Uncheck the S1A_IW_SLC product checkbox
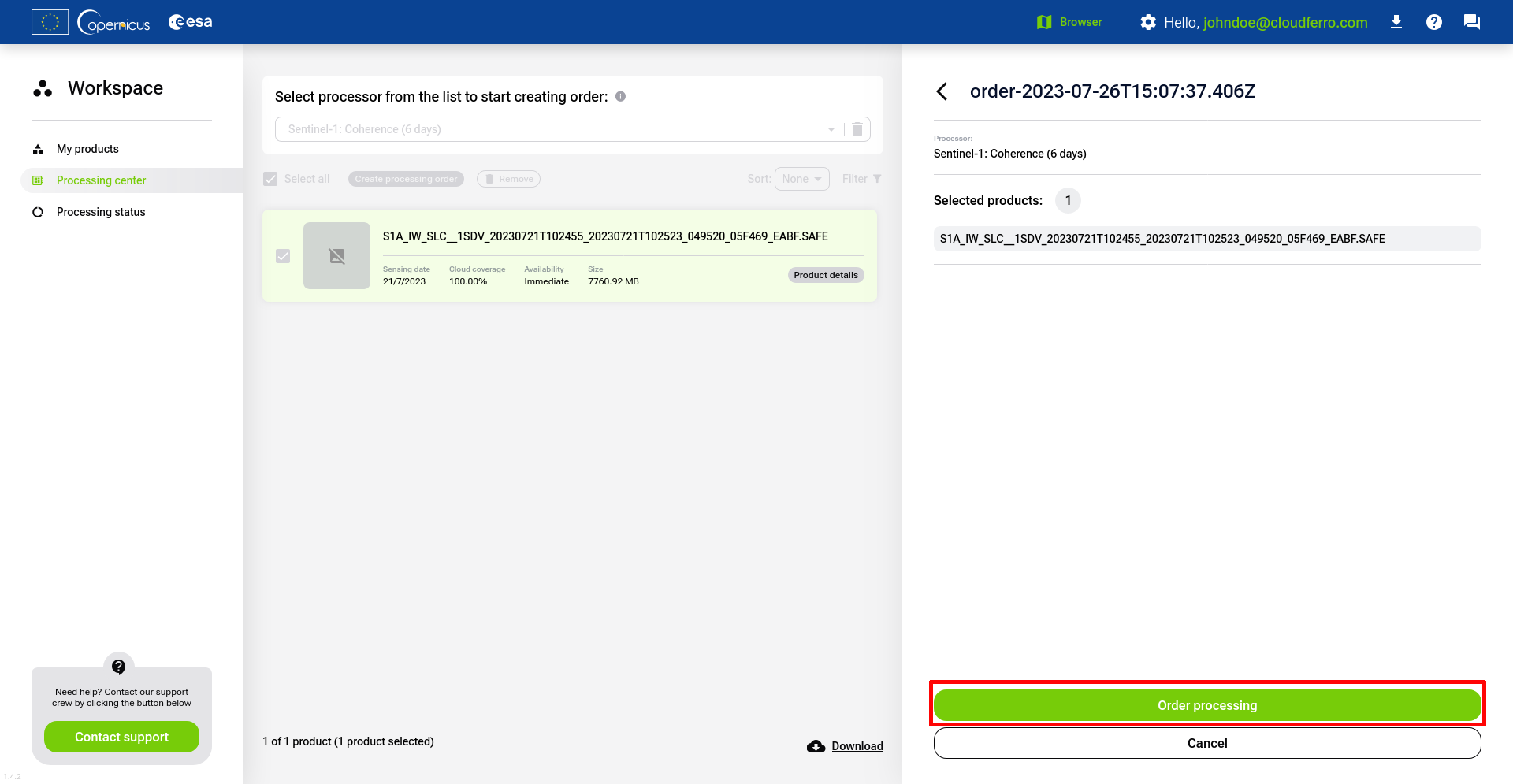The width and height of the screenshot is (1513, 784). [283, 256]
